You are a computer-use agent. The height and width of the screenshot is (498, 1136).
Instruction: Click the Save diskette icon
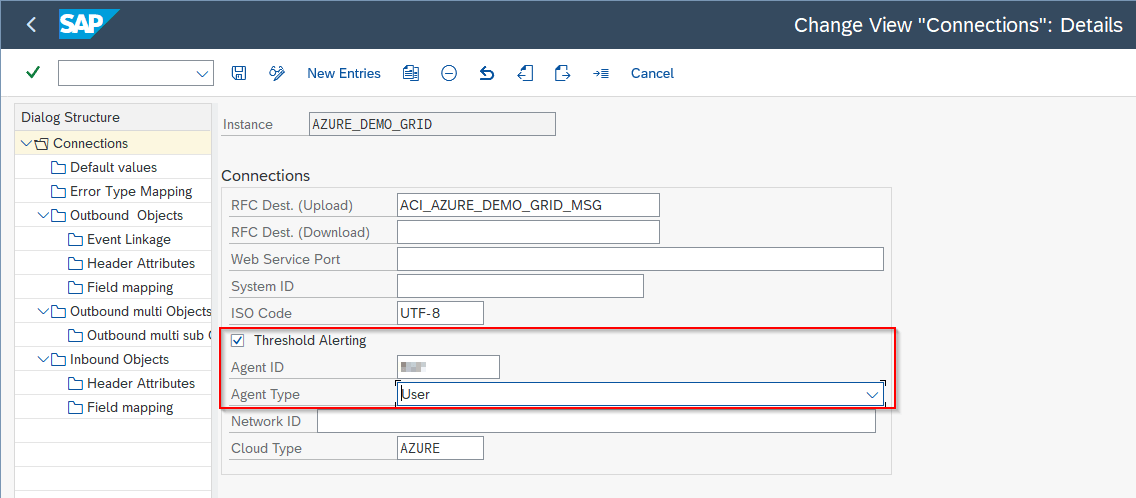coord(239,72)
